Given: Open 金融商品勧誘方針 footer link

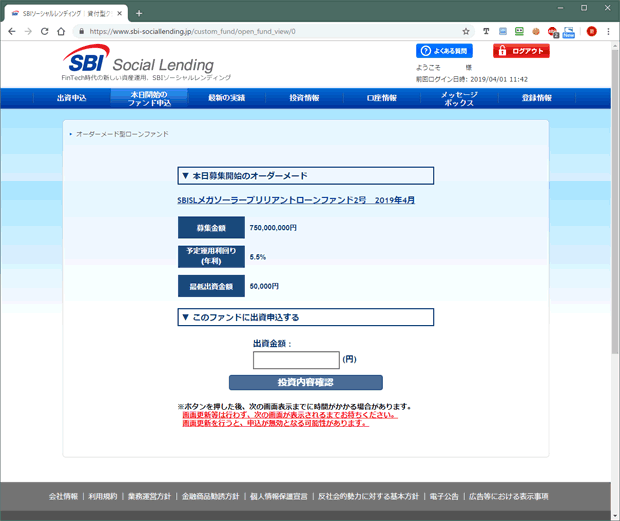Looking at the screenshot, I should pyautogui.click(x=210, y=496).
